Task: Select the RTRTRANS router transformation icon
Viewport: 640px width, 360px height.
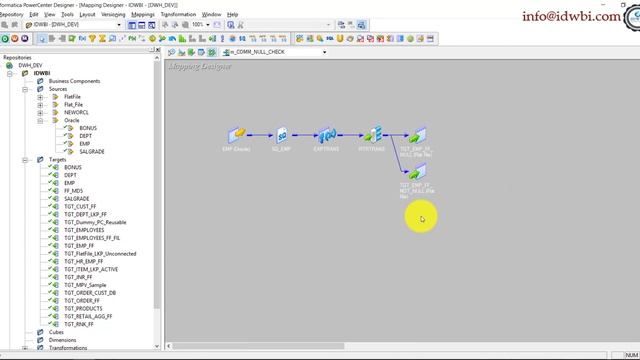Action: [373, 135]
